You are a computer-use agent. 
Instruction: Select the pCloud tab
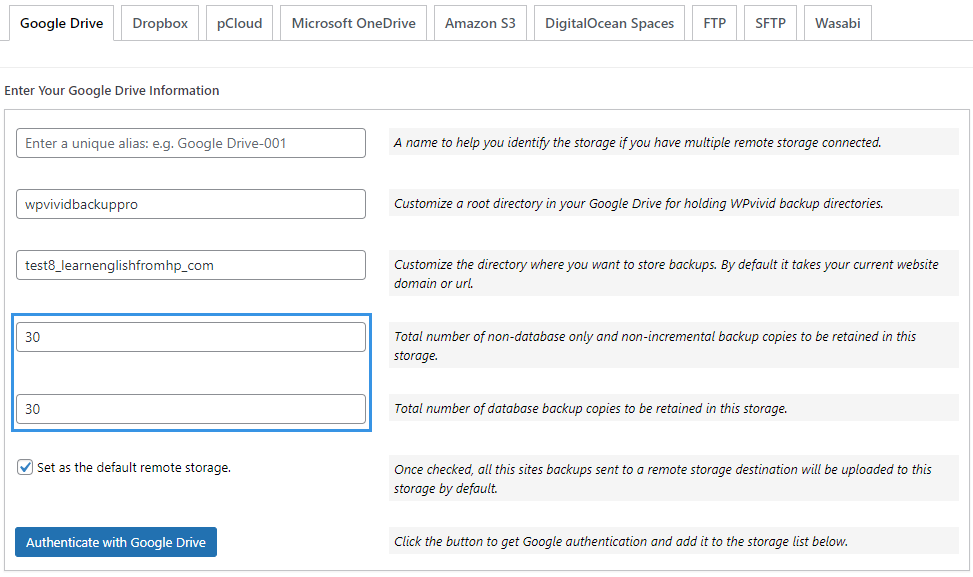[x=240, y=24]
